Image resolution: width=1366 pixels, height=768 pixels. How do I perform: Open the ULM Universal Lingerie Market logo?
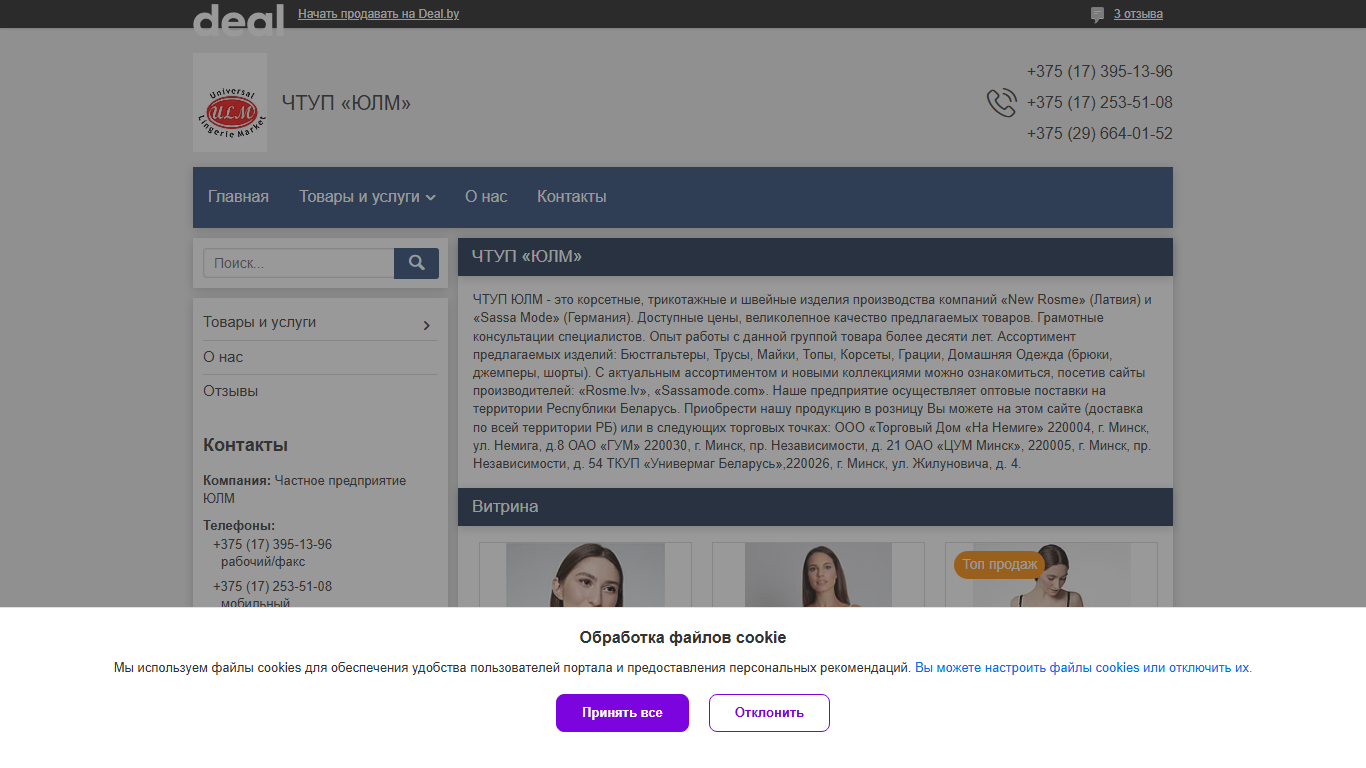point(230,103)
